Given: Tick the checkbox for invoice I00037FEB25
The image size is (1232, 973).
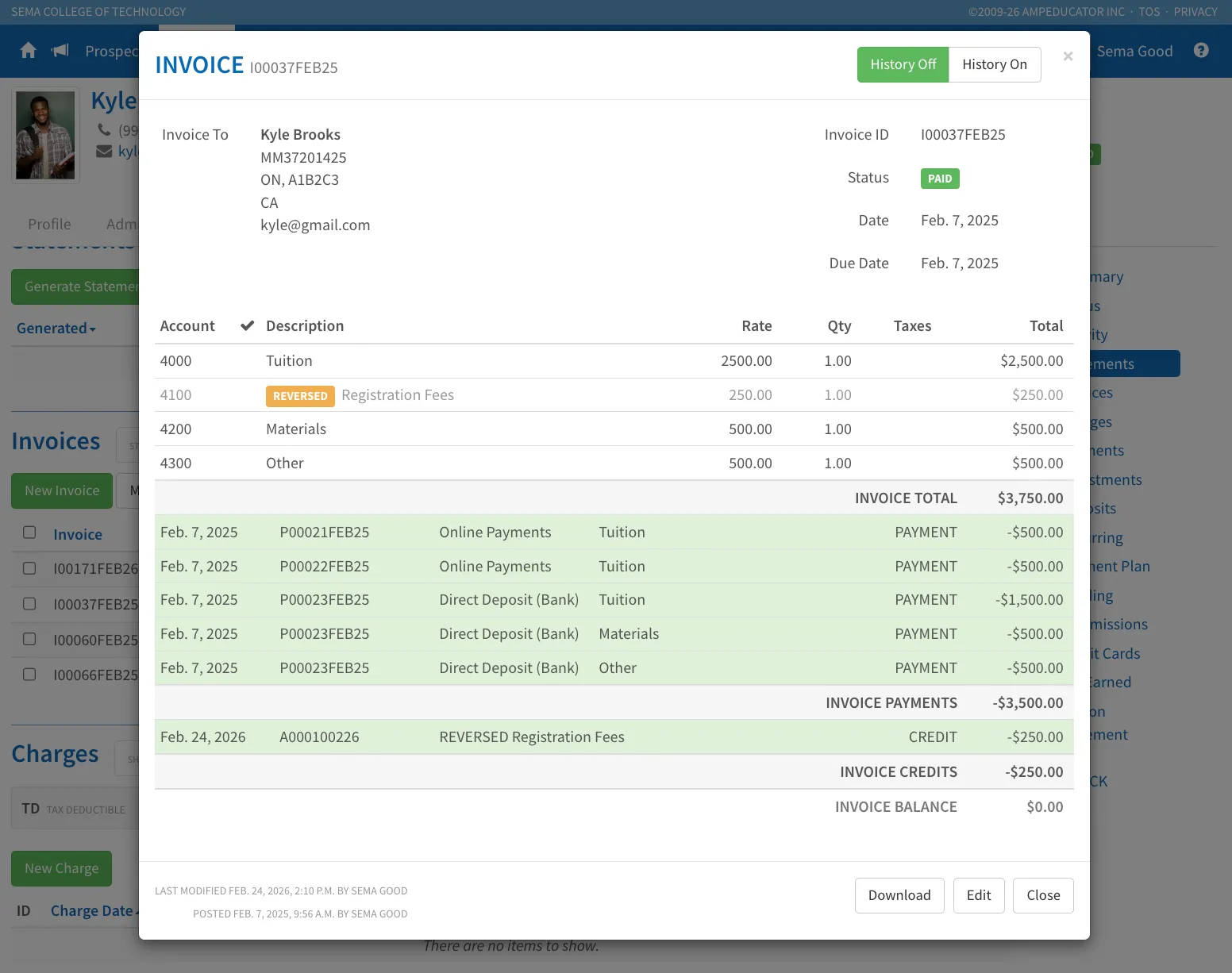Looking at the screenshot, I should [x=29, y=604].
